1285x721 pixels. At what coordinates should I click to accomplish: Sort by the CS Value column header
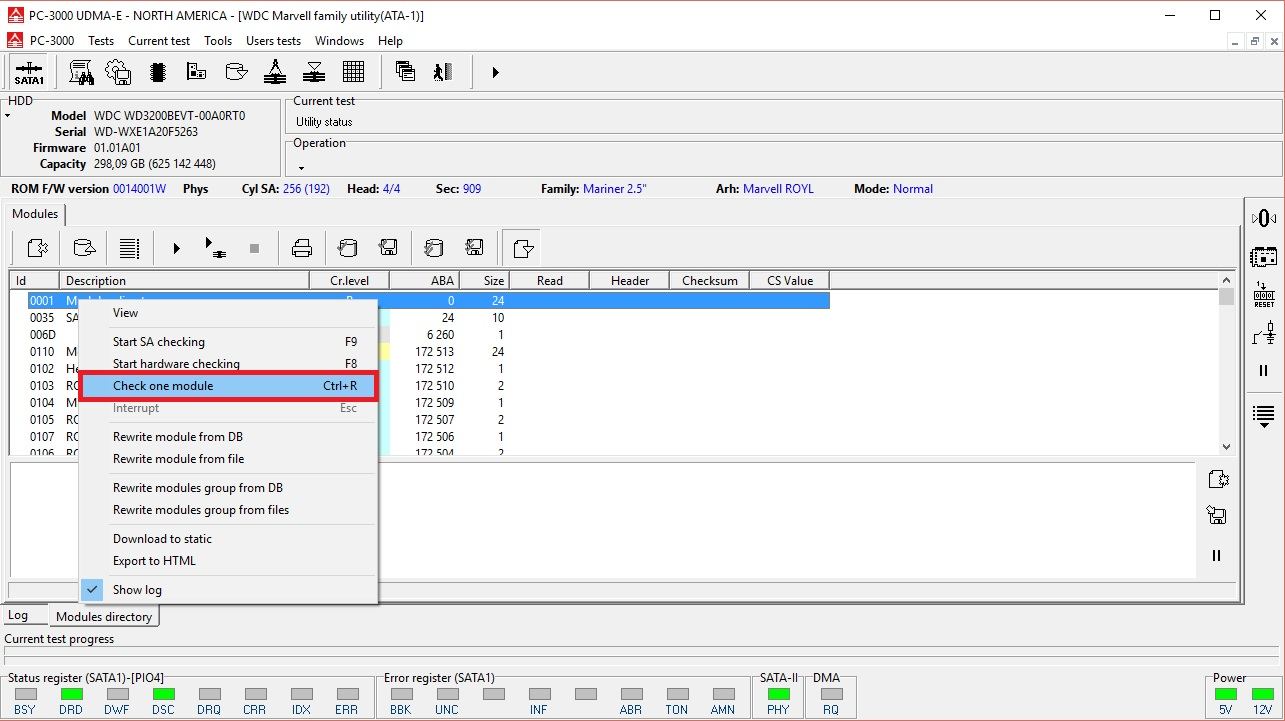790,281
